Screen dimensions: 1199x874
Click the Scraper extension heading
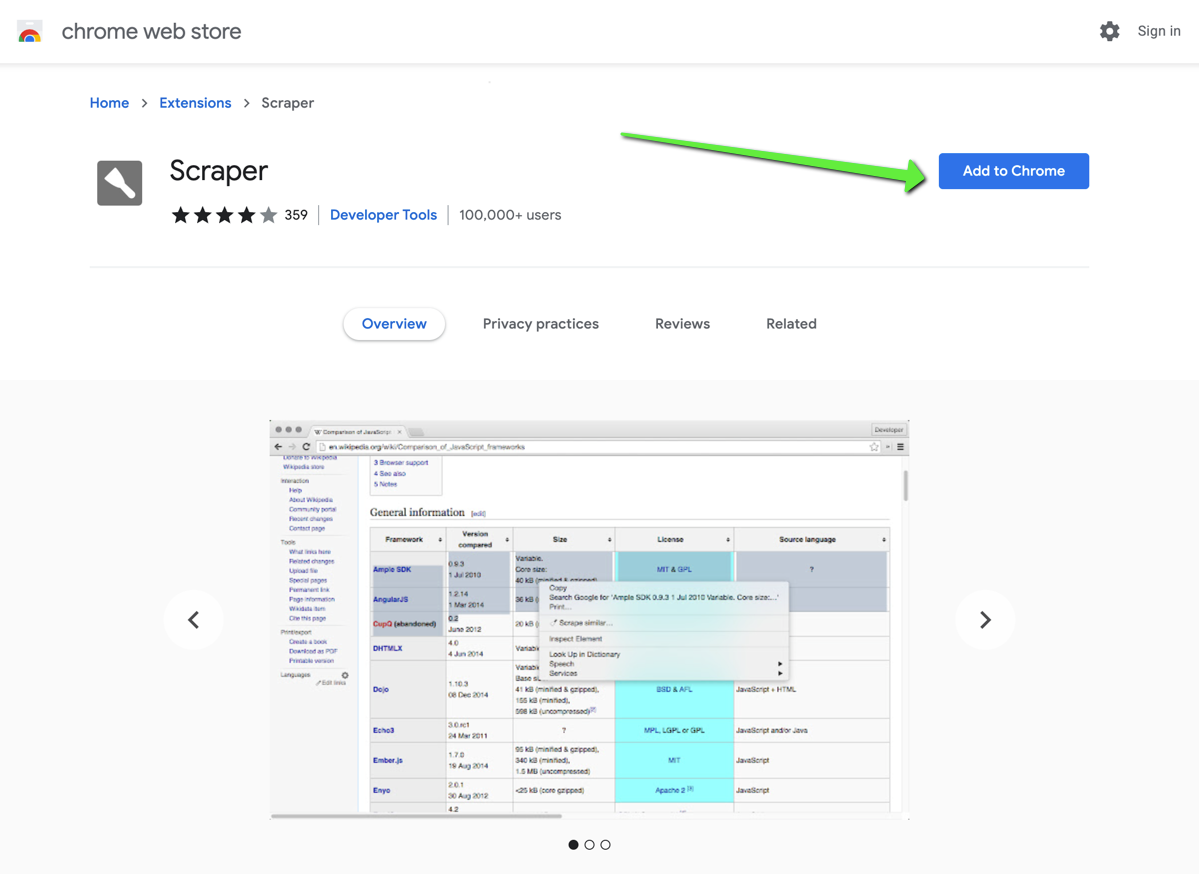point(219,171)
